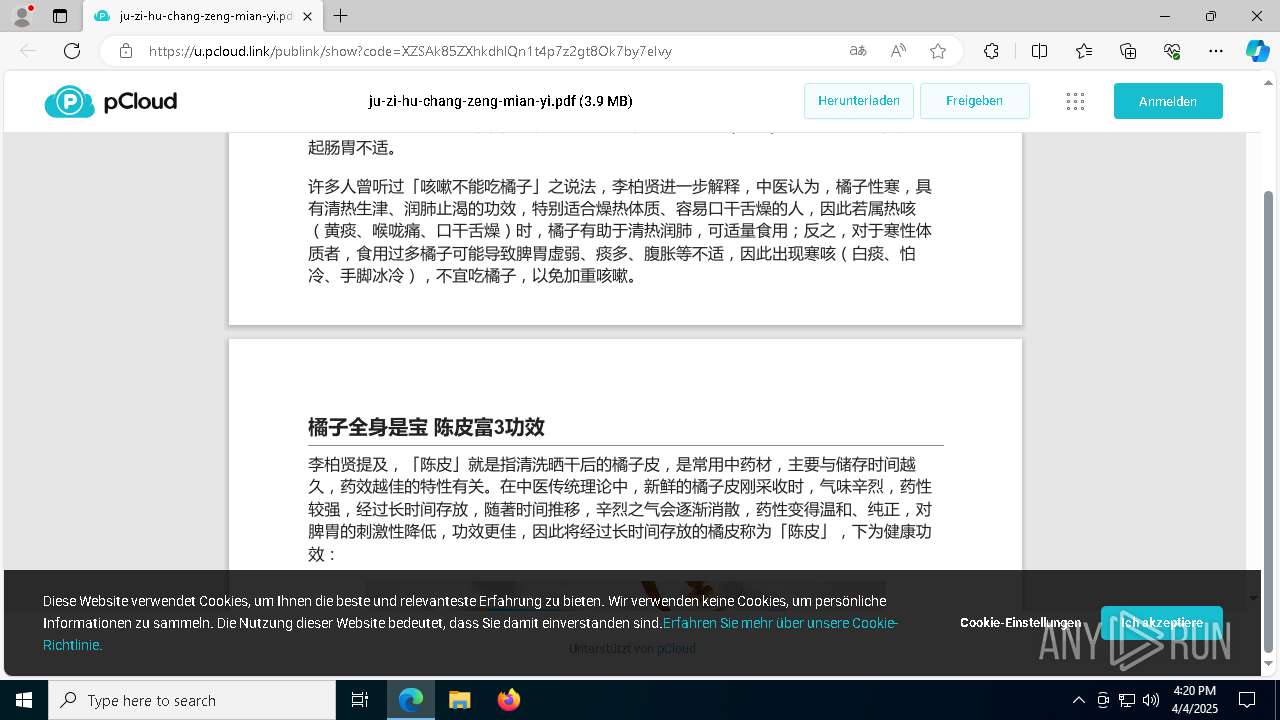Click the Anmelden button

click(x=1168, y=101)
